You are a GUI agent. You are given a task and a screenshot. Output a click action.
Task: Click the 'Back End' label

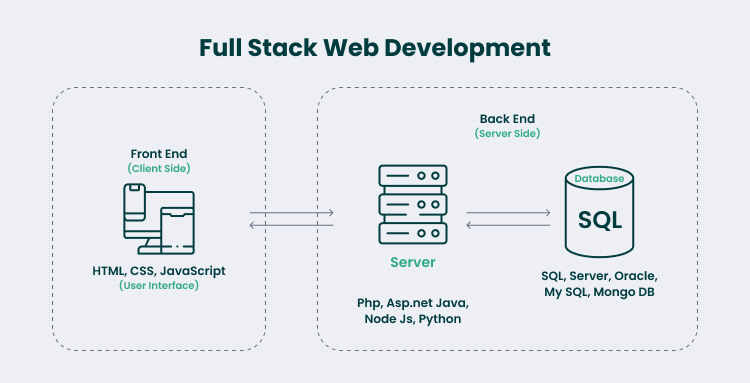[507, 119]
